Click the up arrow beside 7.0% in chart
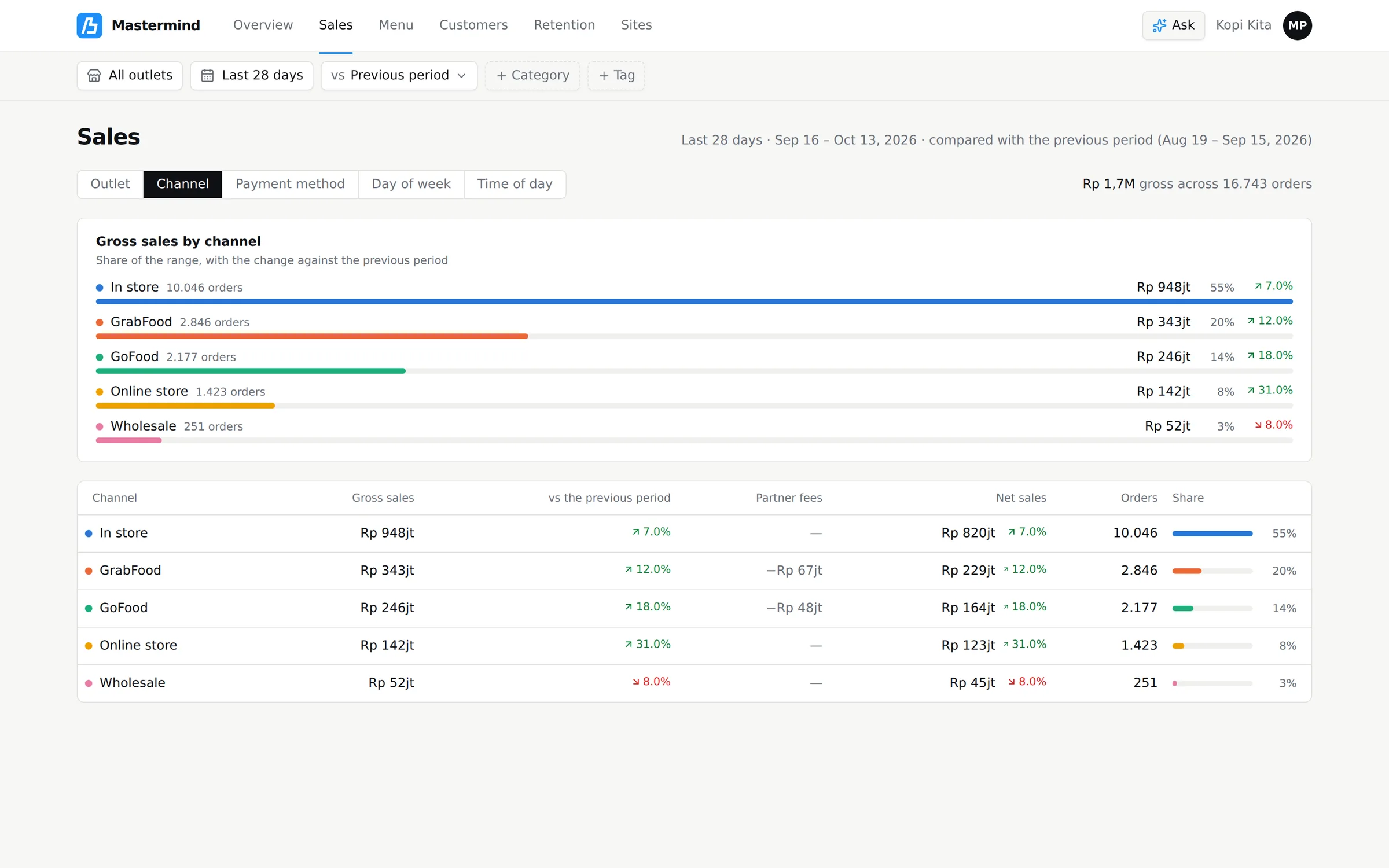This screenshot has width=1389, height=868. tap(1258, 286)
